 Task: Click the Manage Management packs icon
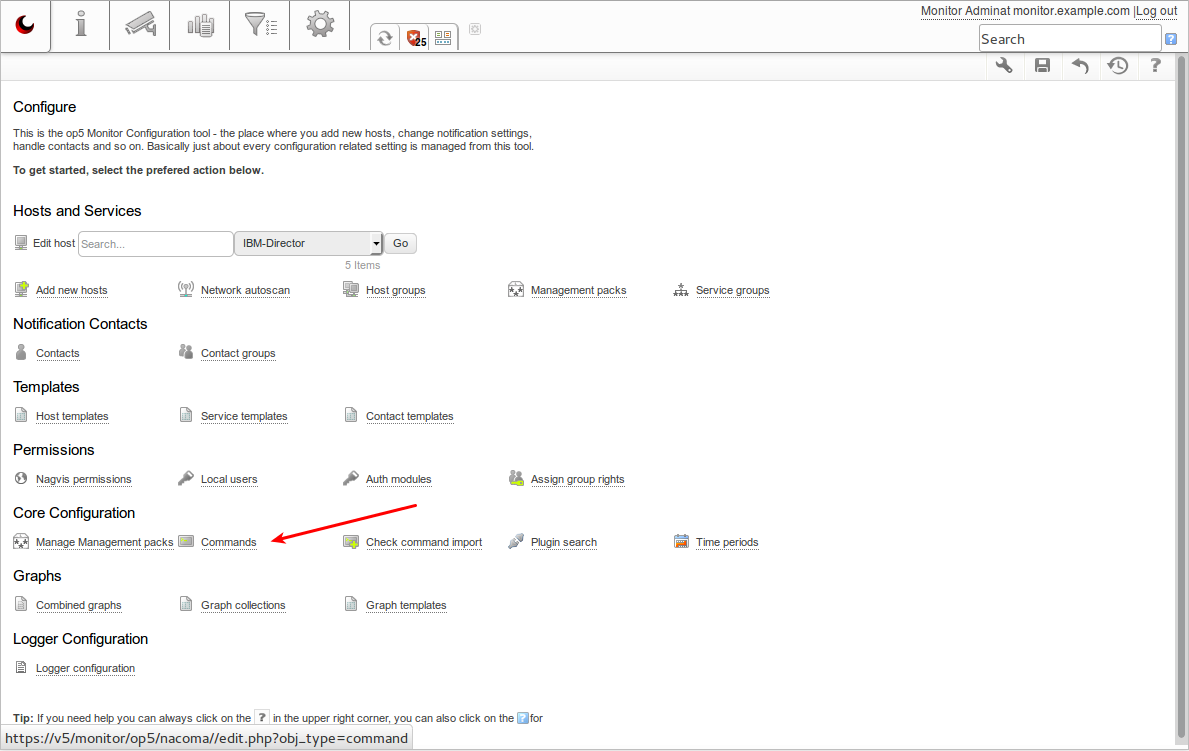point(21,542)
